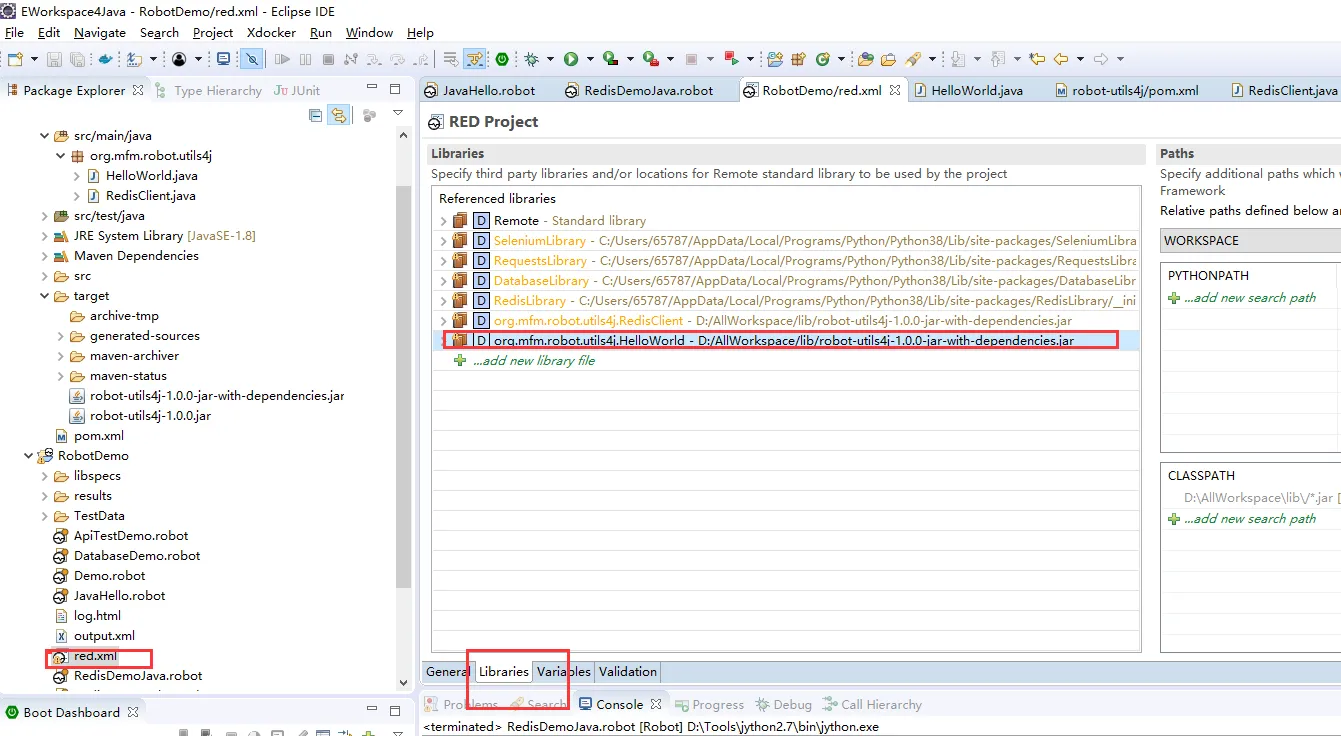
Task: Select org.mfm.robot.utils4j.HelloWorld library row
Action: [787, 341]
